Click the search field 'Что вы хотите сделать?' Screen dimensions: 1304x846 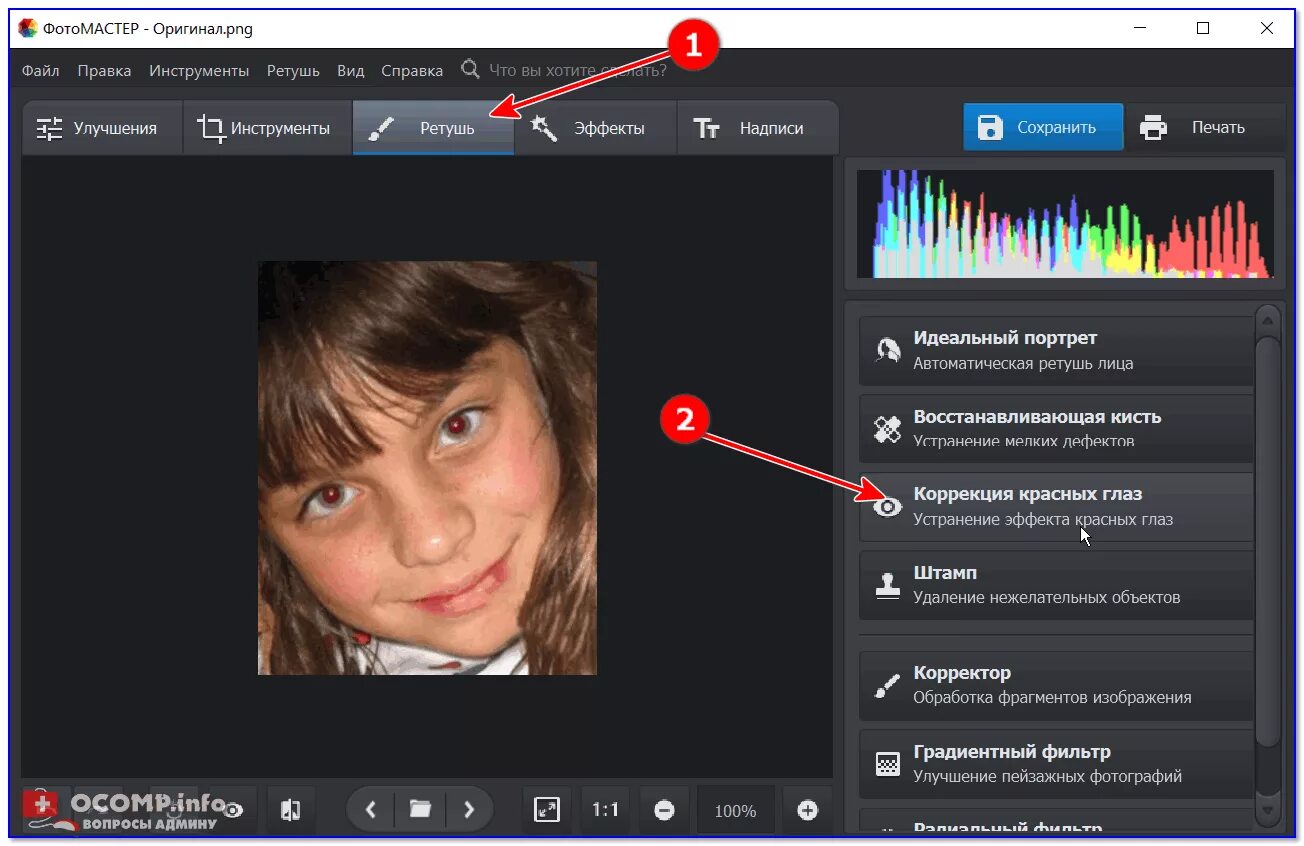578,70
